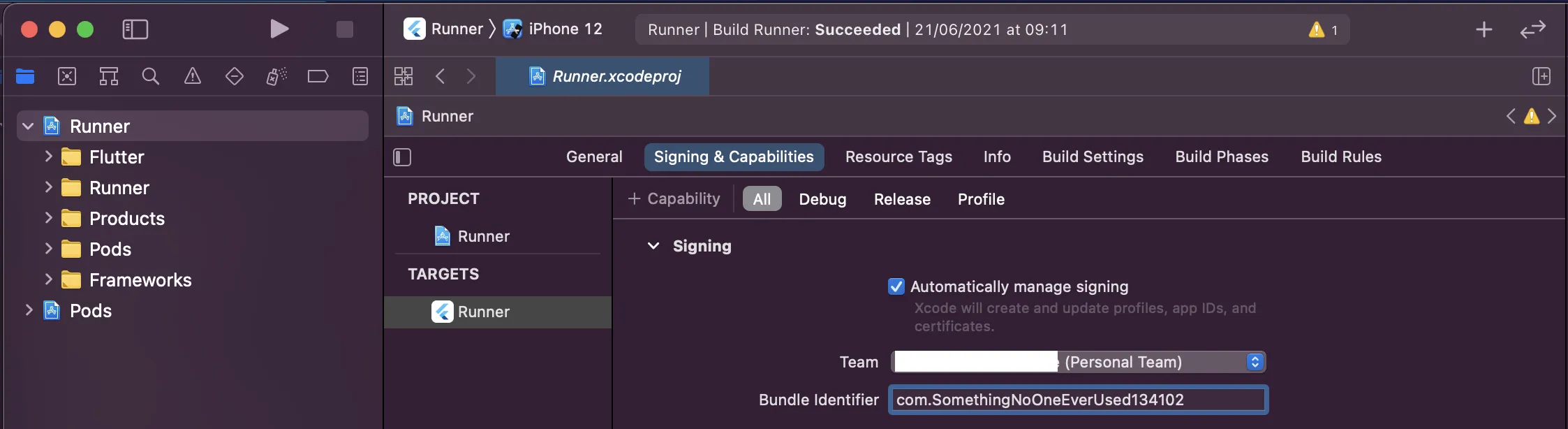Open the related items grid menu
This screenshot has height=429, width=1568.
click(x=404, y=76)
